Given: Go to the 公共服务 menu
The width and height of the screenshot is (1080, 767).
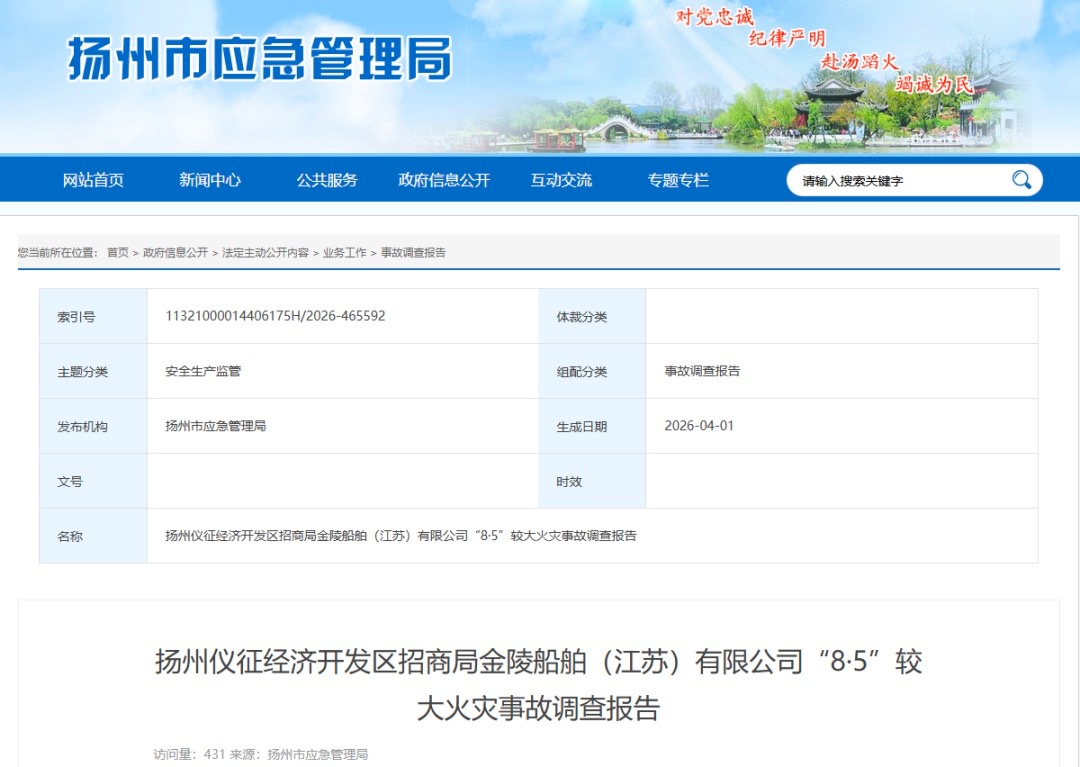Looking at the screenshot, I should [327, 180].
